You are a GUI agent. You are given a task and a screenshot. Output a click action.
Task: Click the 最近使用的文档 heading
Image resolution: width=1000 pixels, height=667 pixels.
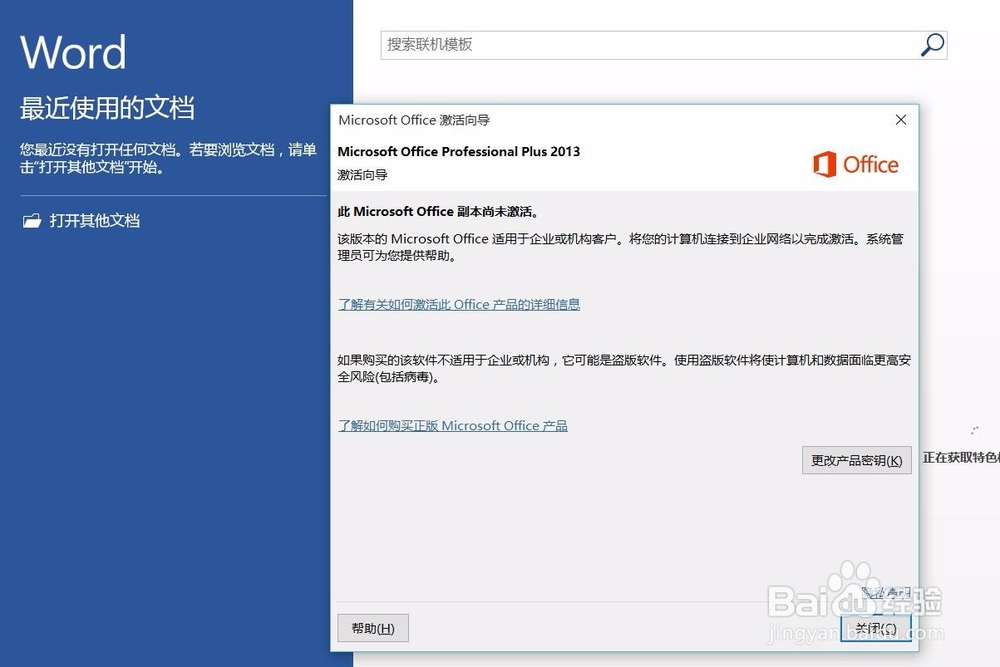tap(107, 108)
